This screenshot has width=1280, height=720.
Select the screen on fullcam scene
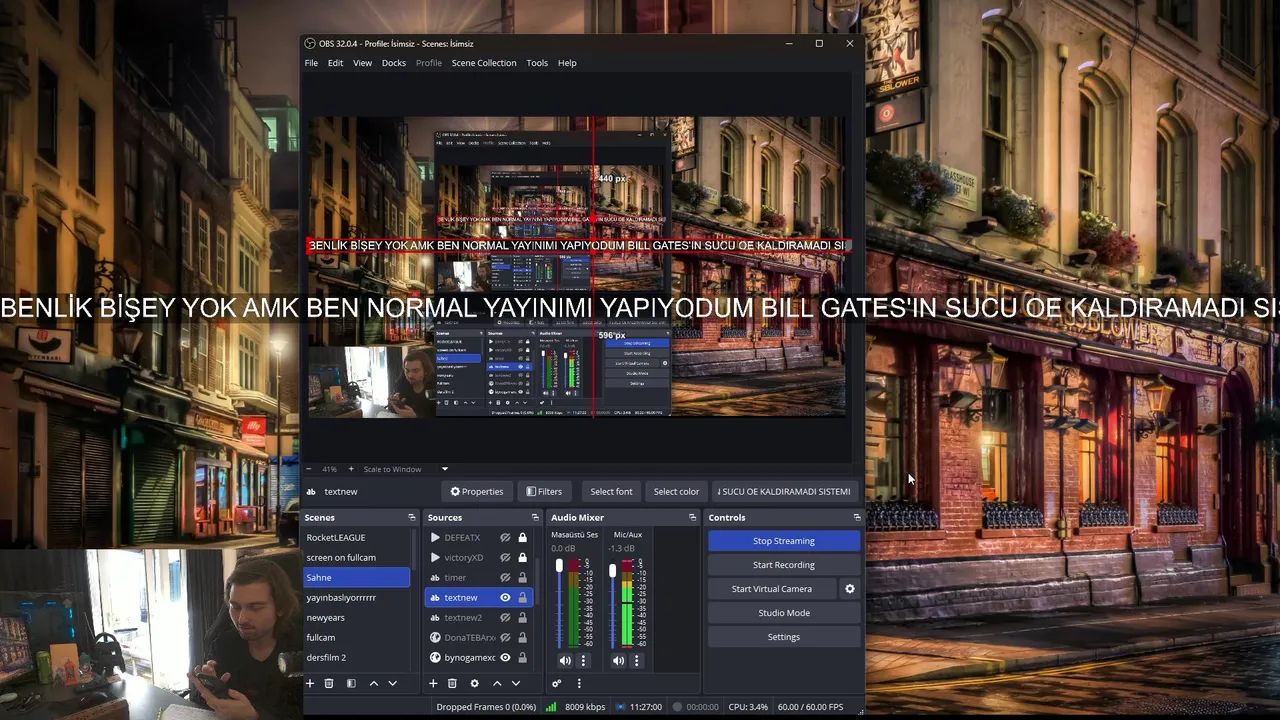pyautogui.click(x=357, y=557)
